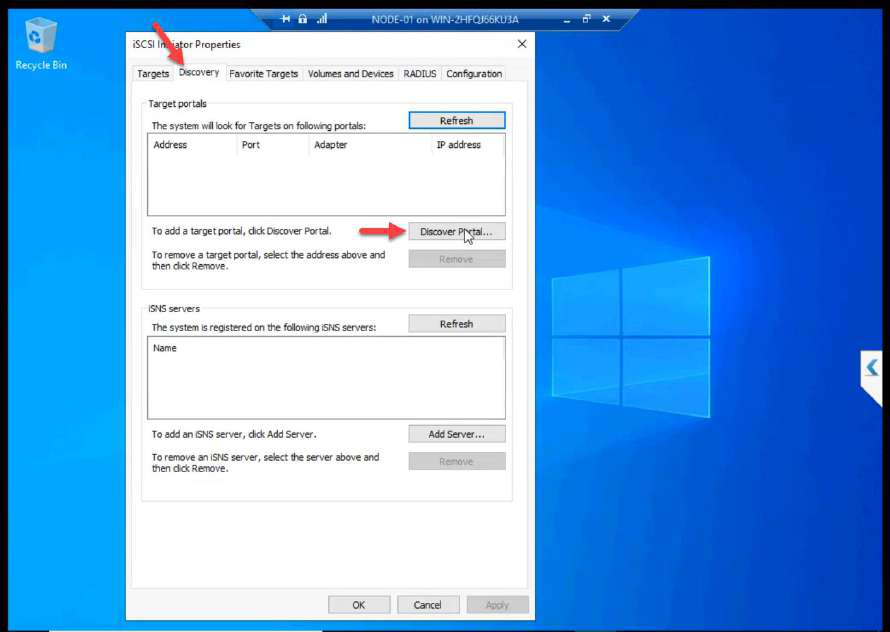Click the Add Server button

457,434
